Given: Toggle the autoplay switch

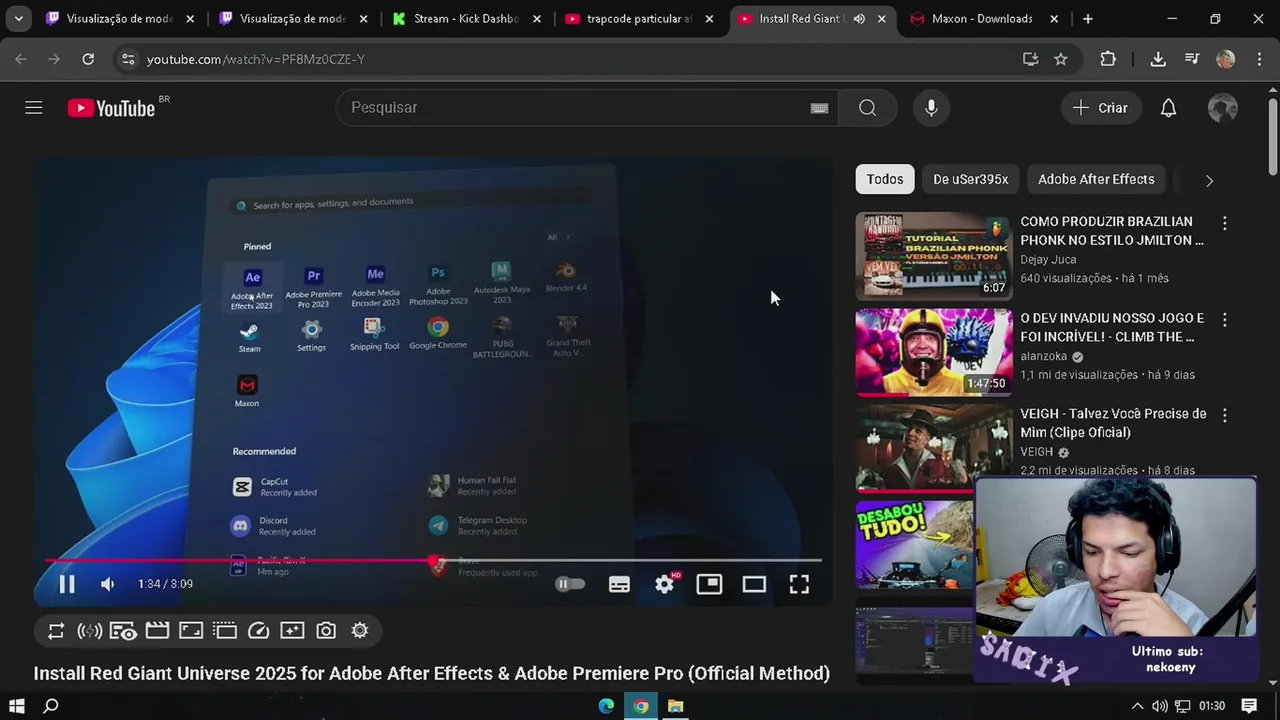Looking at the screenshot, I should pos(570,584).
